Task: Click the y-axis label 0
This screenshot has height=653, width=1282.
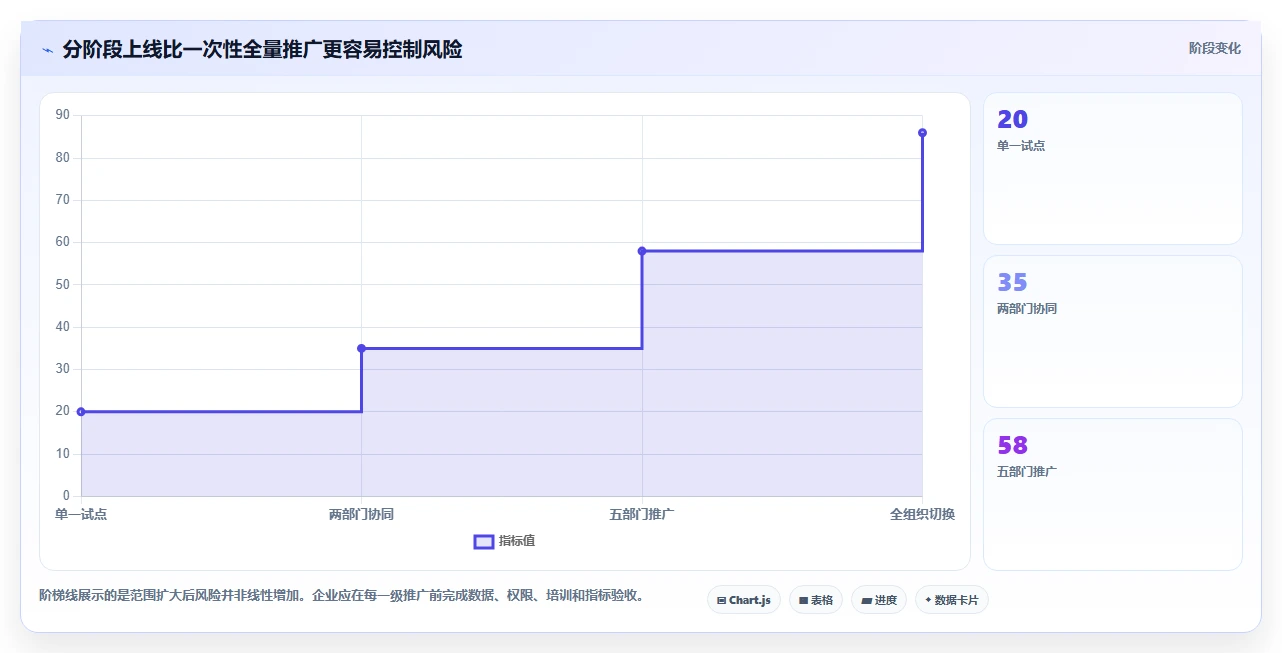Action: click(66, 496)
